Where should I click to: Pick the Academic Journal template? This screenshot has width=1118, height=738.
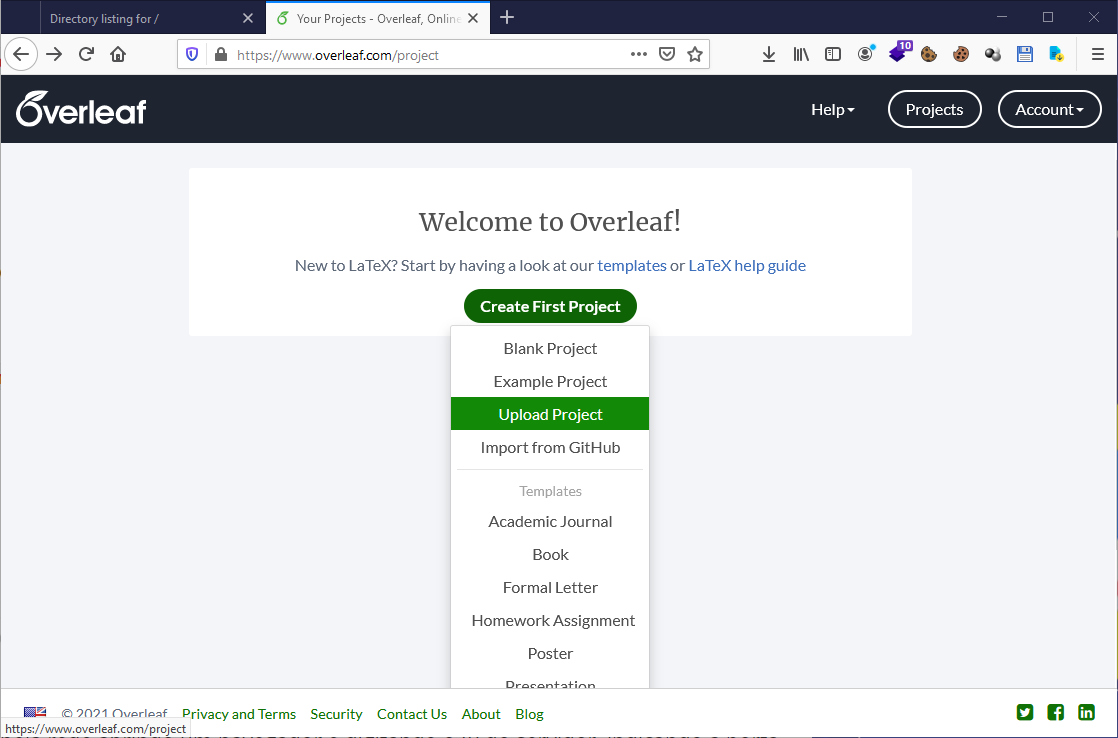click(x=550, y=522)
